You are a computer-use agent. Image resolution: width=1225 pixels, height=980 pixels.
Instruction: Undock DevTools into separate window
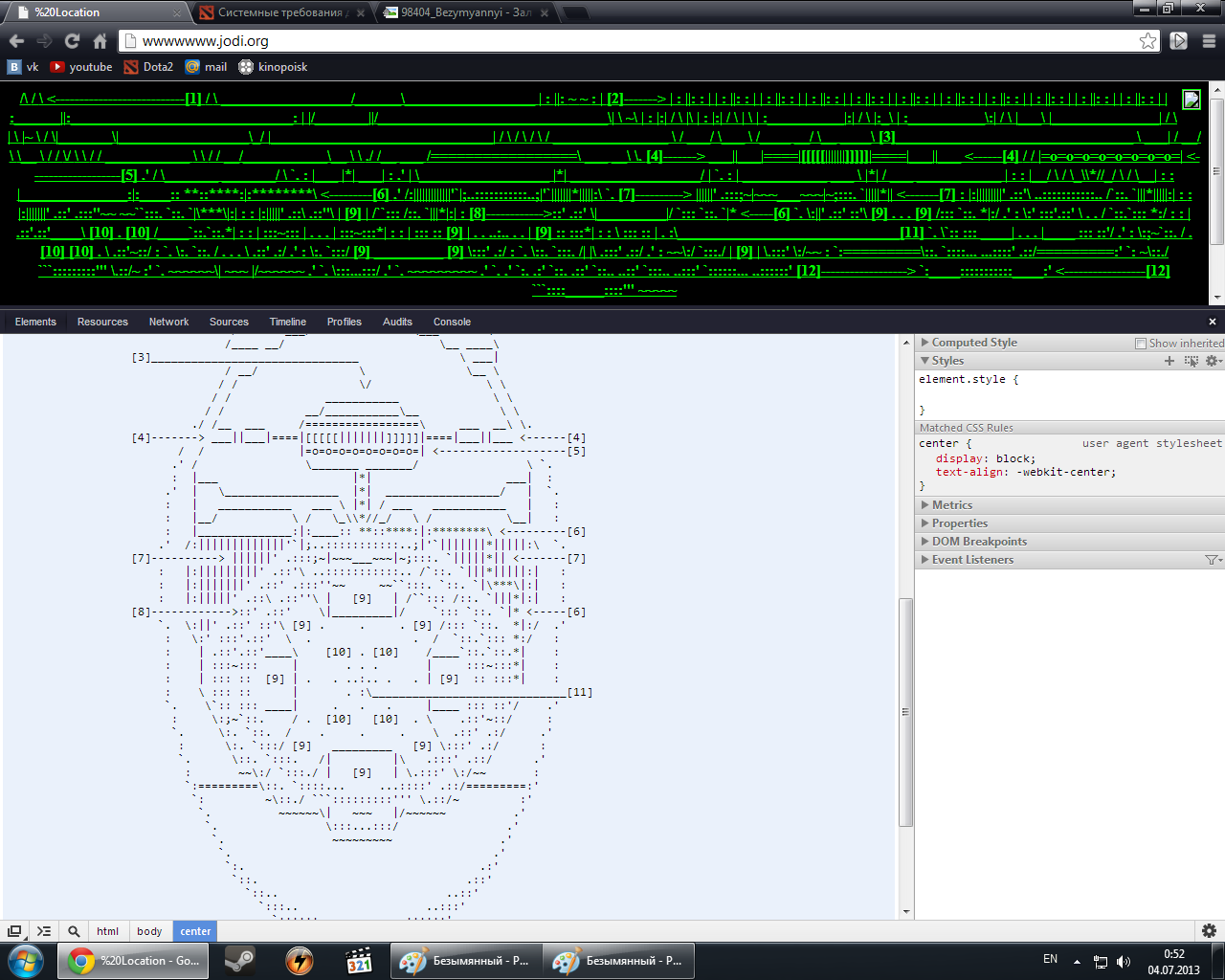click(x=14, y=931)
